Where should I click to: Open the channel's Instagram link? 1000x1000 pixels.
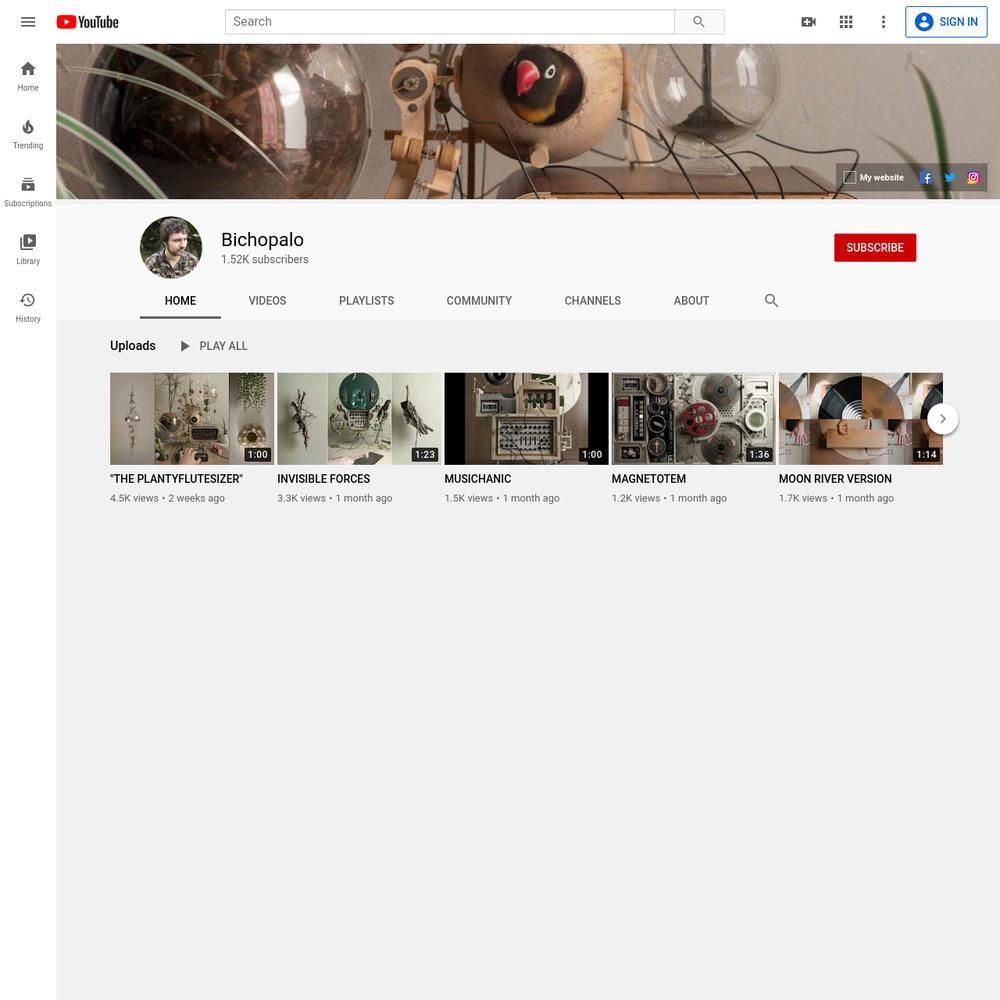973,178
